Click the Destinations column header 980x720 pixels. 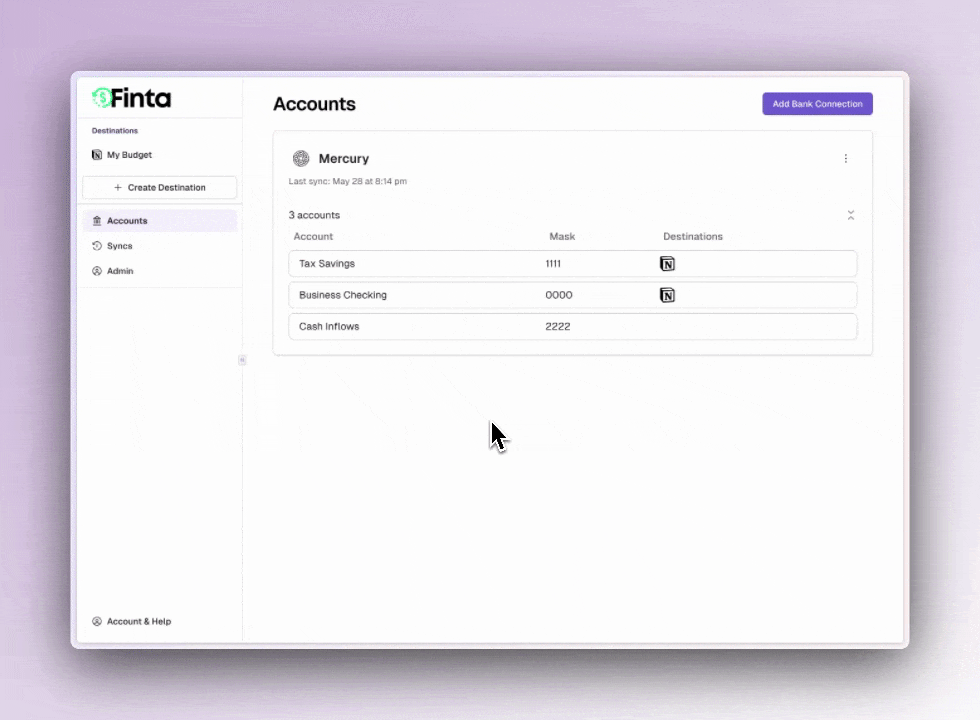tap(693, 236)
